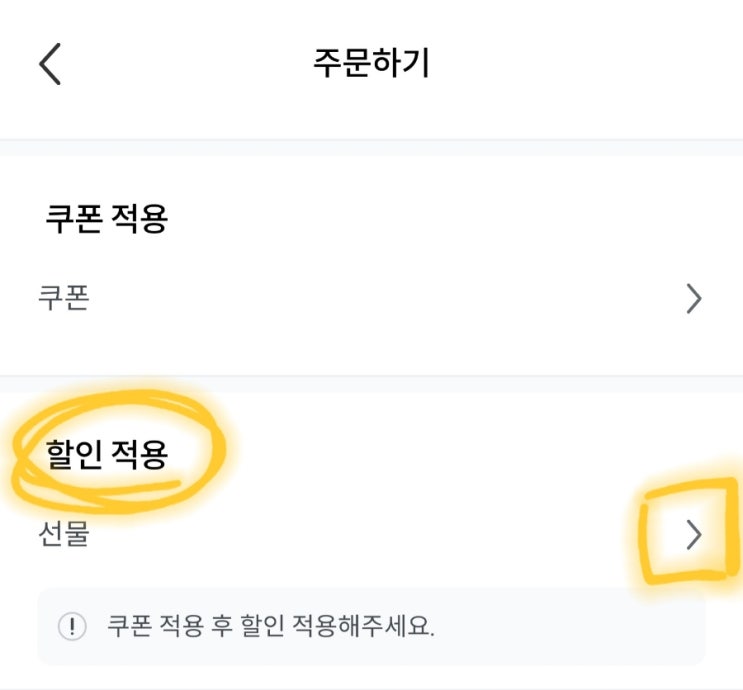743x690 pixels.
Task: Open the 쿠폰 row chevron
Action: (694, 299)
